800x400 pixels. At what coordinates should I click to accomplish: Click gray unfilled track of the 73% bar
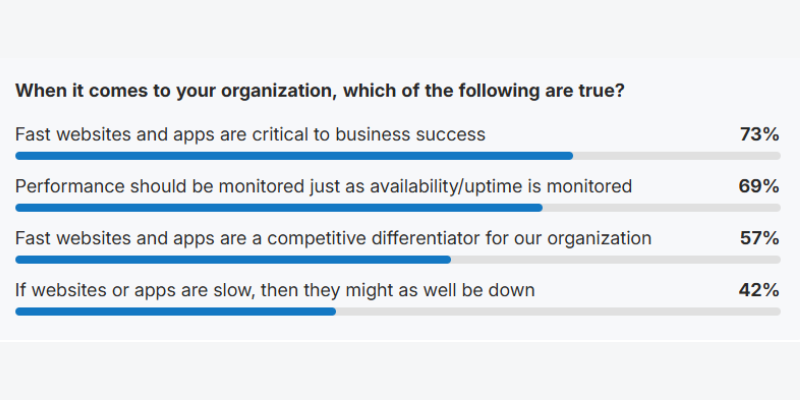click(677, 156)
